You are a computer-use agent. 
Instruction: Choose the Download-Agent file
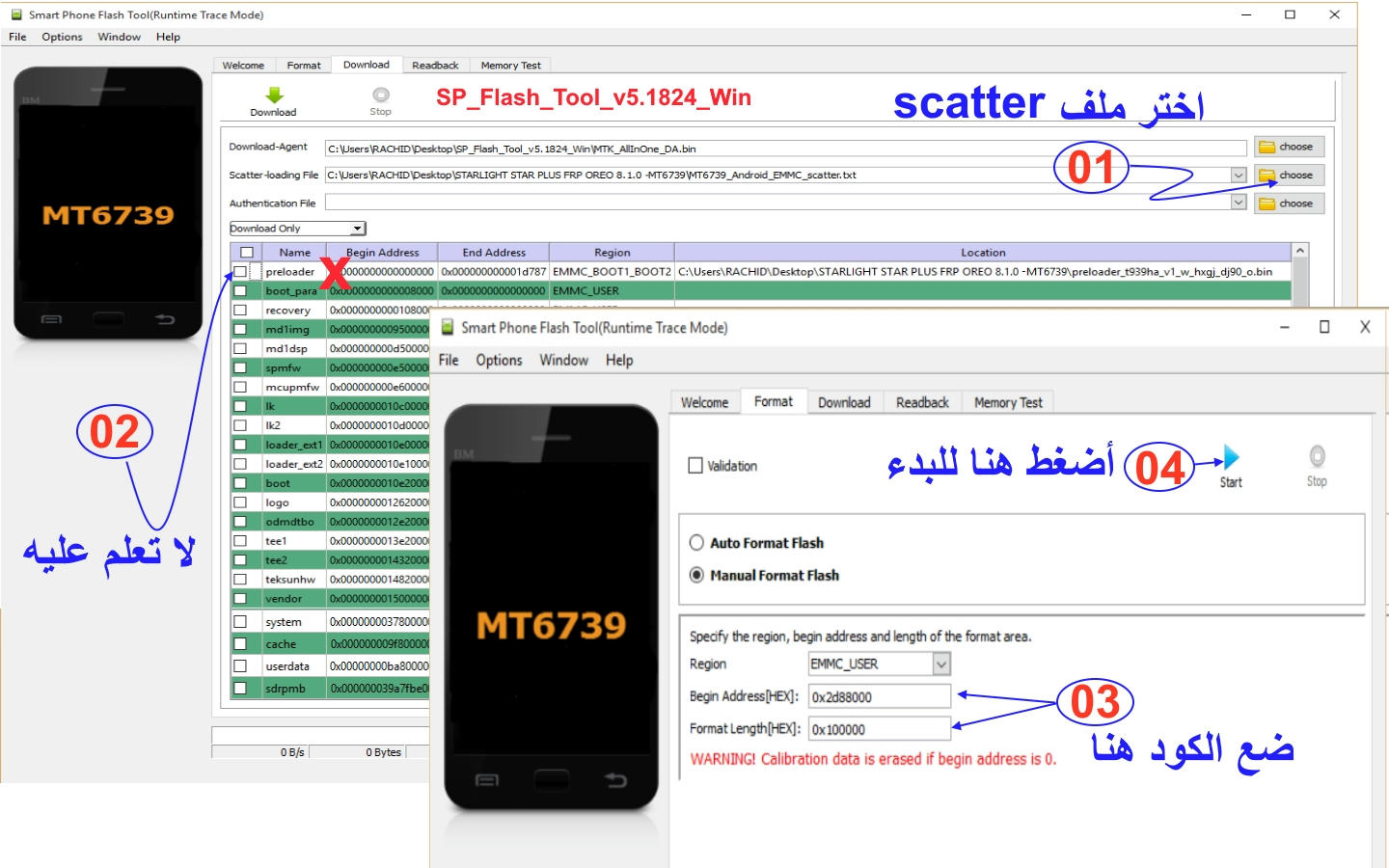(x=1289, y=147)
